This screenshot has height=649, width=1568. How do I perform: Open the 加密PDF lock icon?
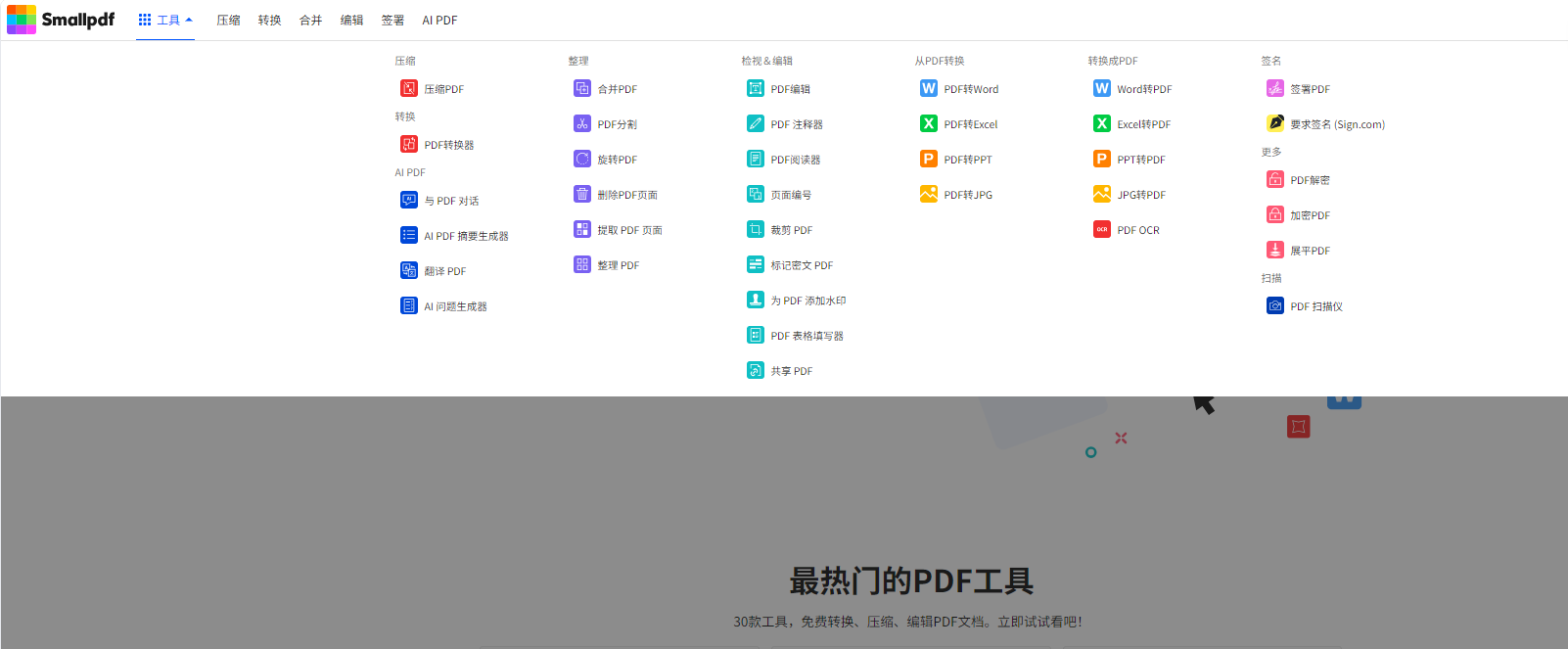point(1275,215)
